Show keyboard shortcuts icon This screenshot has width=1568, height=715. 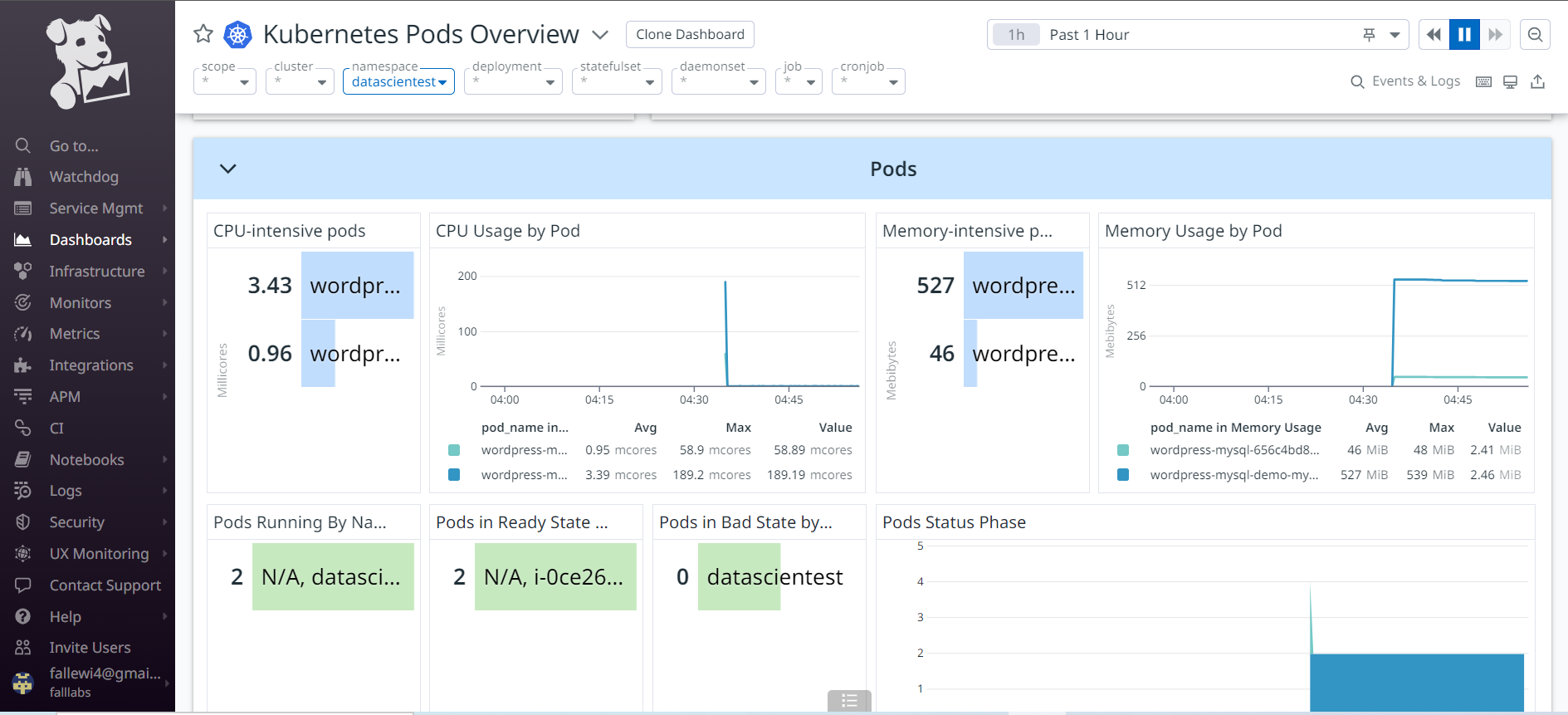coord(1483,81)
